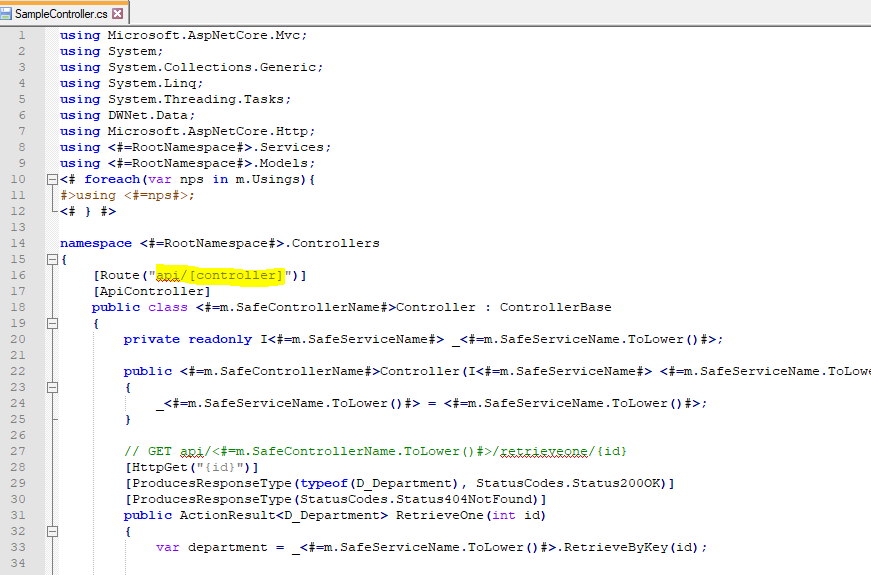Click the highlighted api/[controller] route string
Screen dimensions: 871x575
(x=220, y=275)
